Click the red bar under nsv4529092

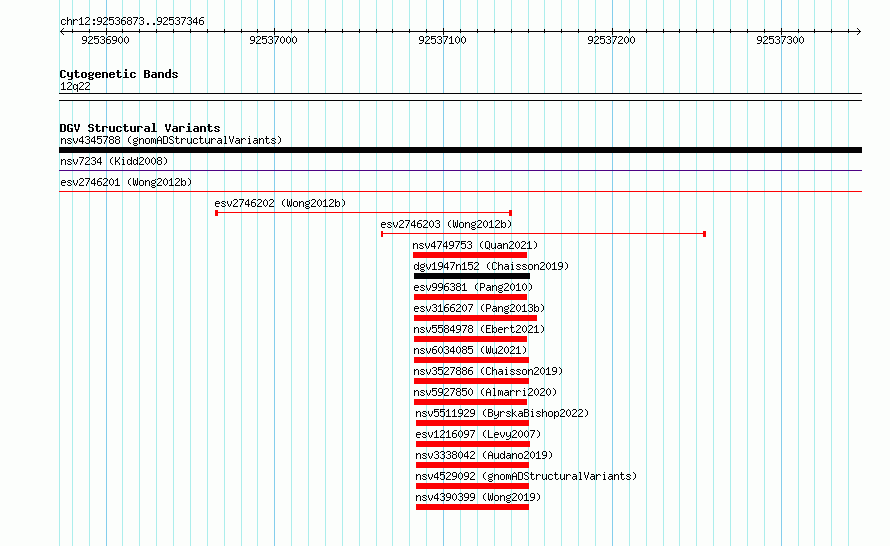tap(472, 486)
